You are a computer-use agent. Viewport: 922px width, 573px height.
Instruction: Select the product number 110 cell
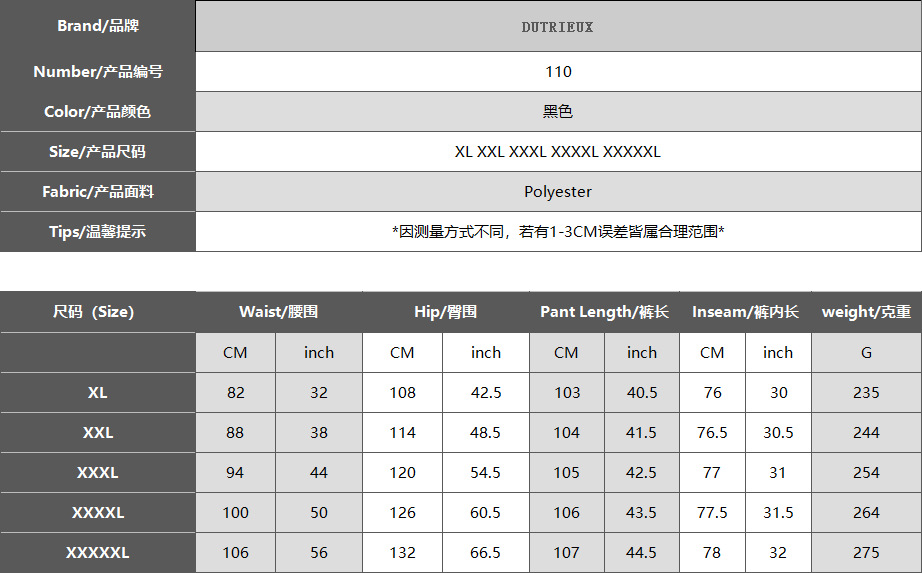tap(558, 72)
